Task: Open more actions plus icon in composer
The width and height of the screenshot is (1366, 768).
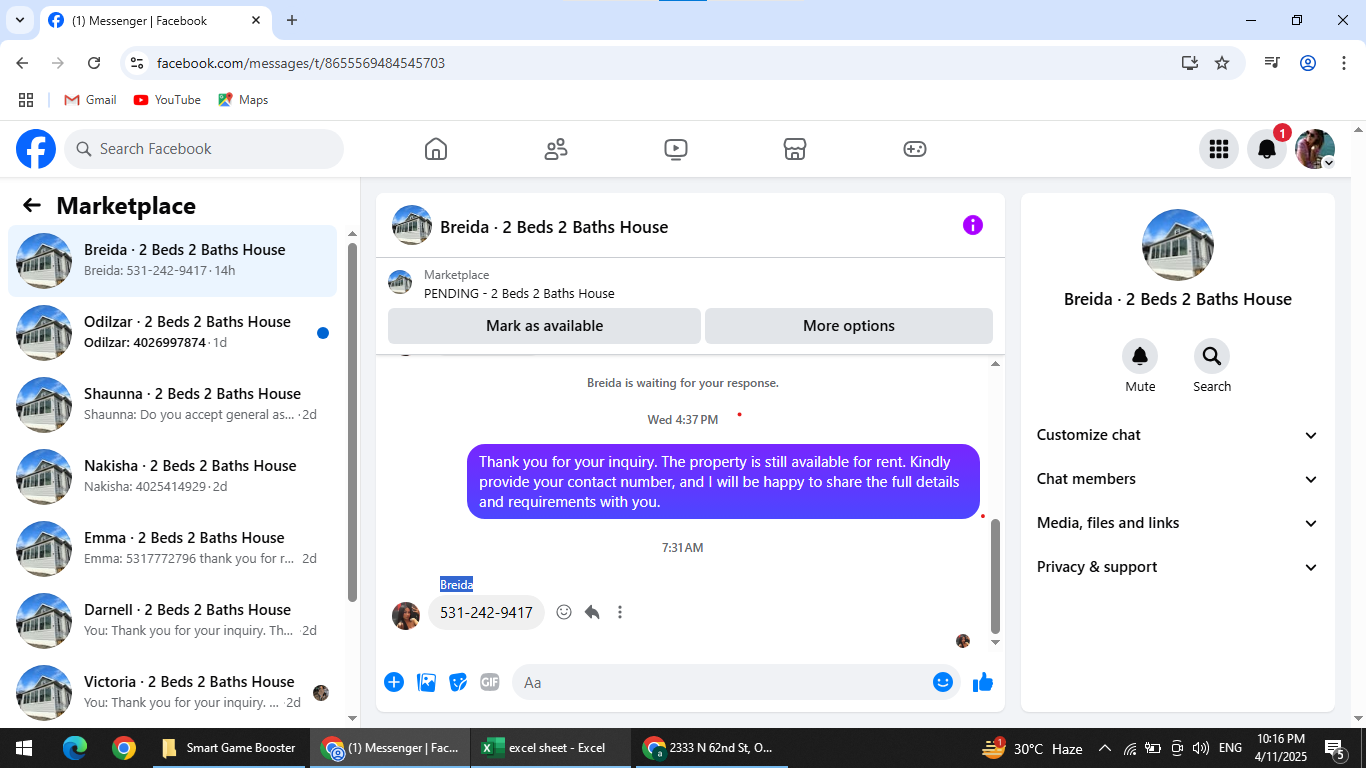Action: click(x=394, y=682)
